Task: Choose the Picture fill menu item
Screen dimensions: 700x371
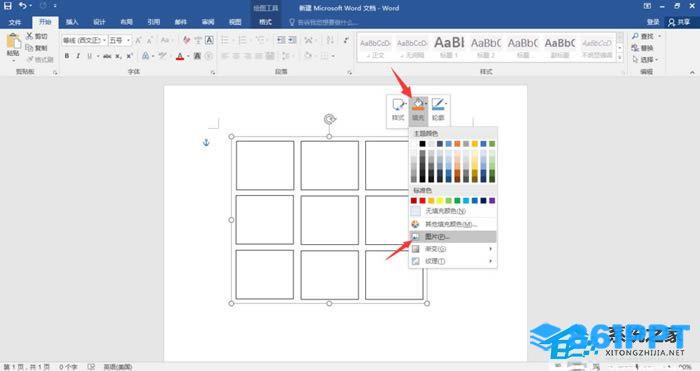Action: pos(453,237)
